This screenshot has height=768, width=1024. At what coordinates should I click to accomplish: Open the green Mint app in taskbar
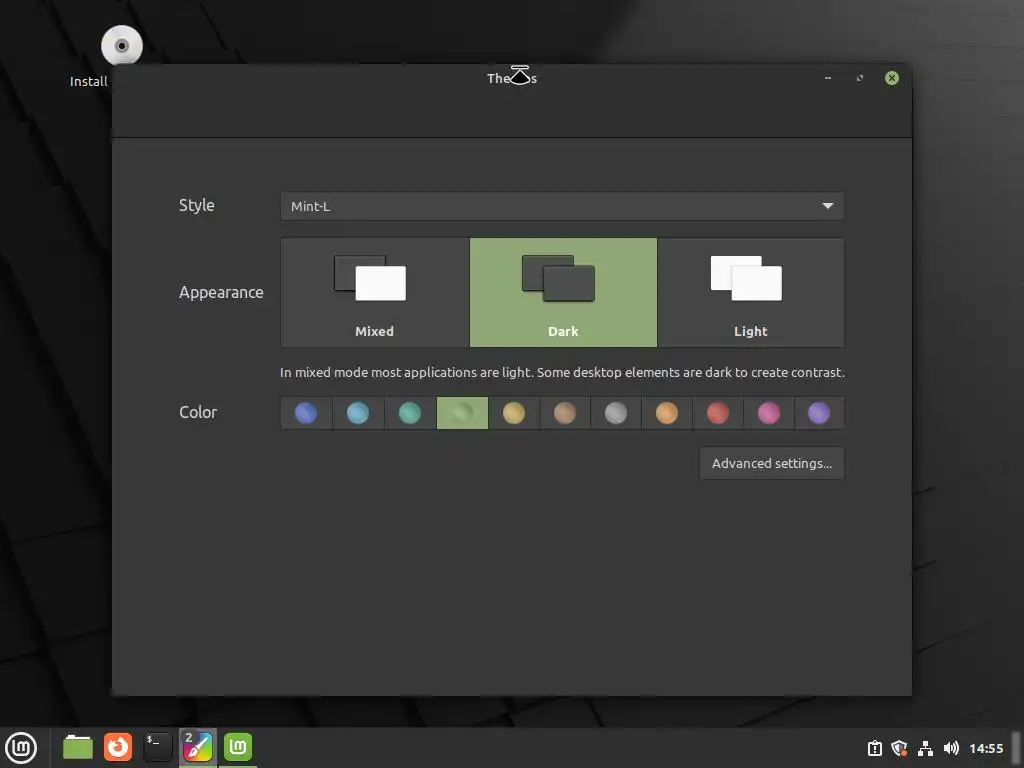click(238, 747)
